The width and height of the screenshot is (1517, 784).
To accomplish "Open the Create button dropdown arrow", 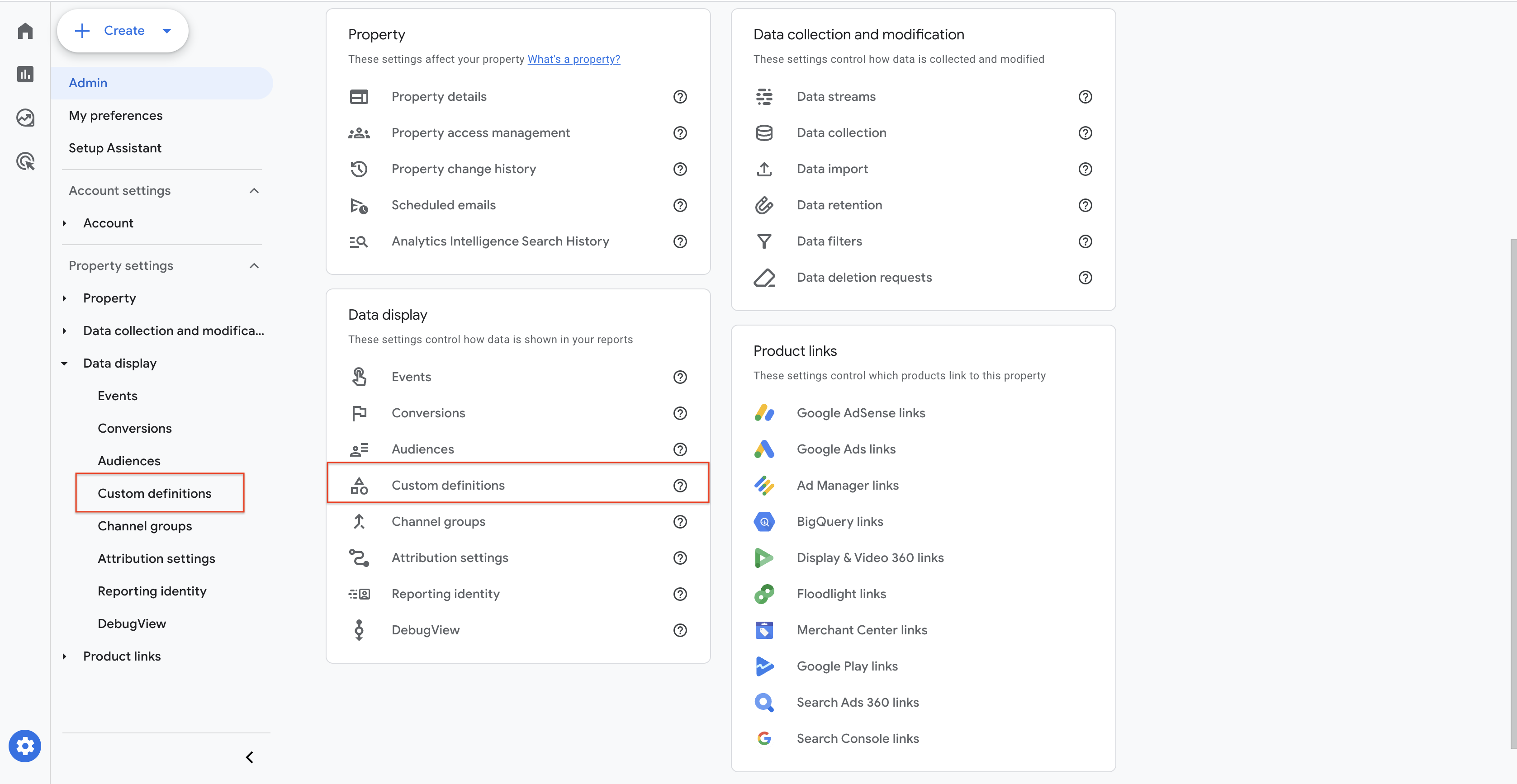I will (x=166, y=31).
